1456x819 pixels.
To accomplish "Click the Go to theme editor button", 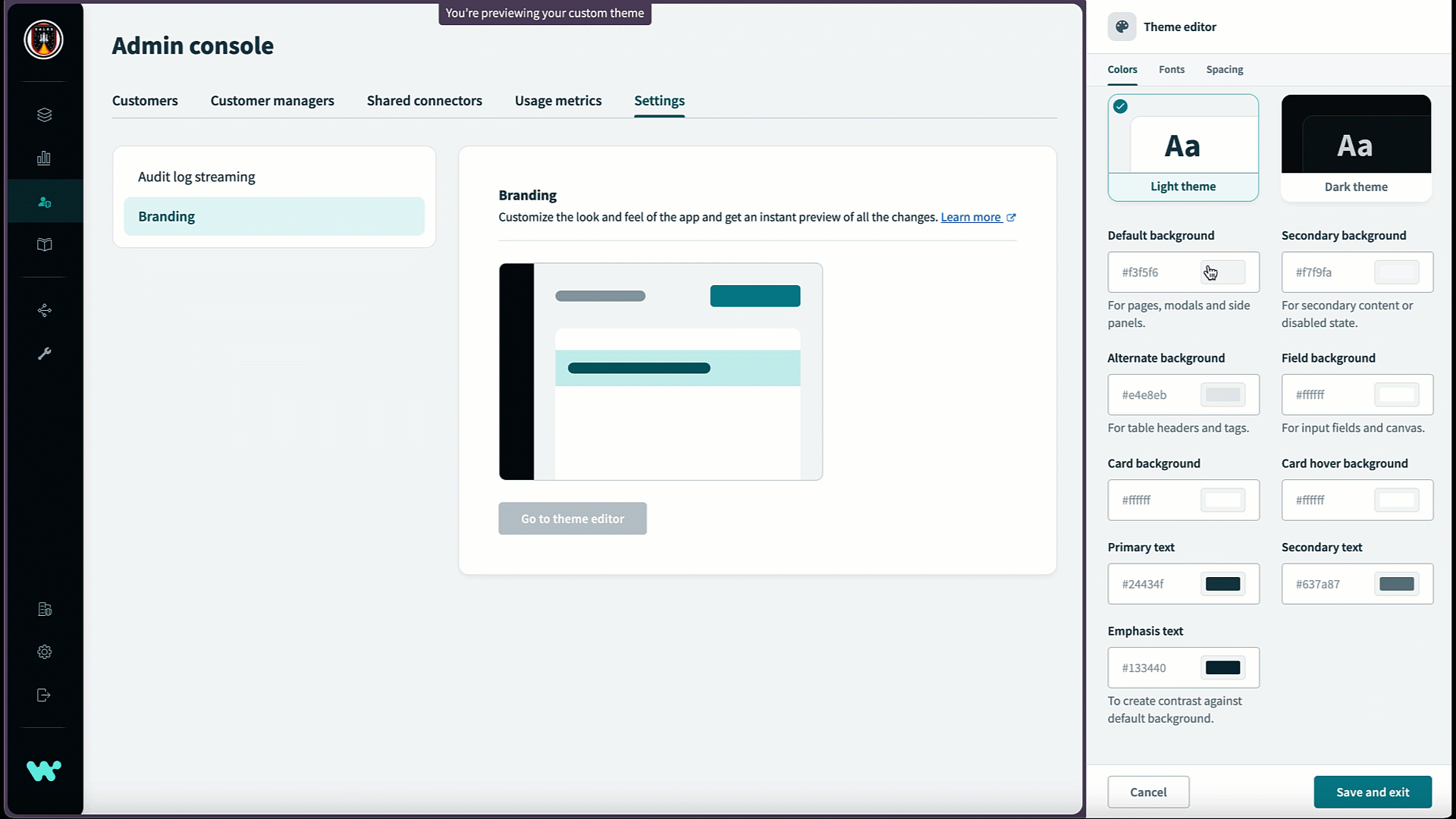I will (572, 518).
